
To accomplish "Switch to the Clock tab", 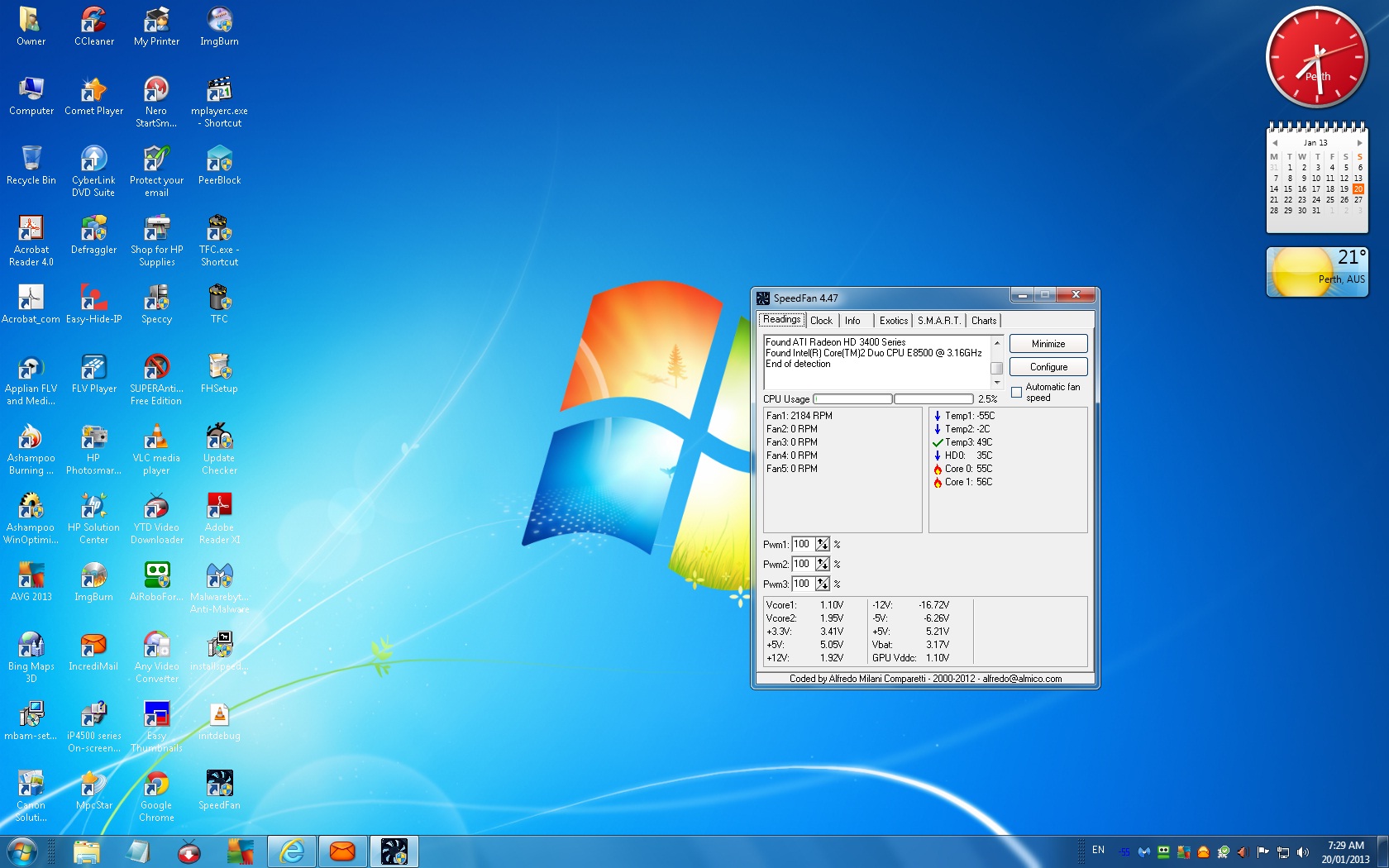I will 821,321.
